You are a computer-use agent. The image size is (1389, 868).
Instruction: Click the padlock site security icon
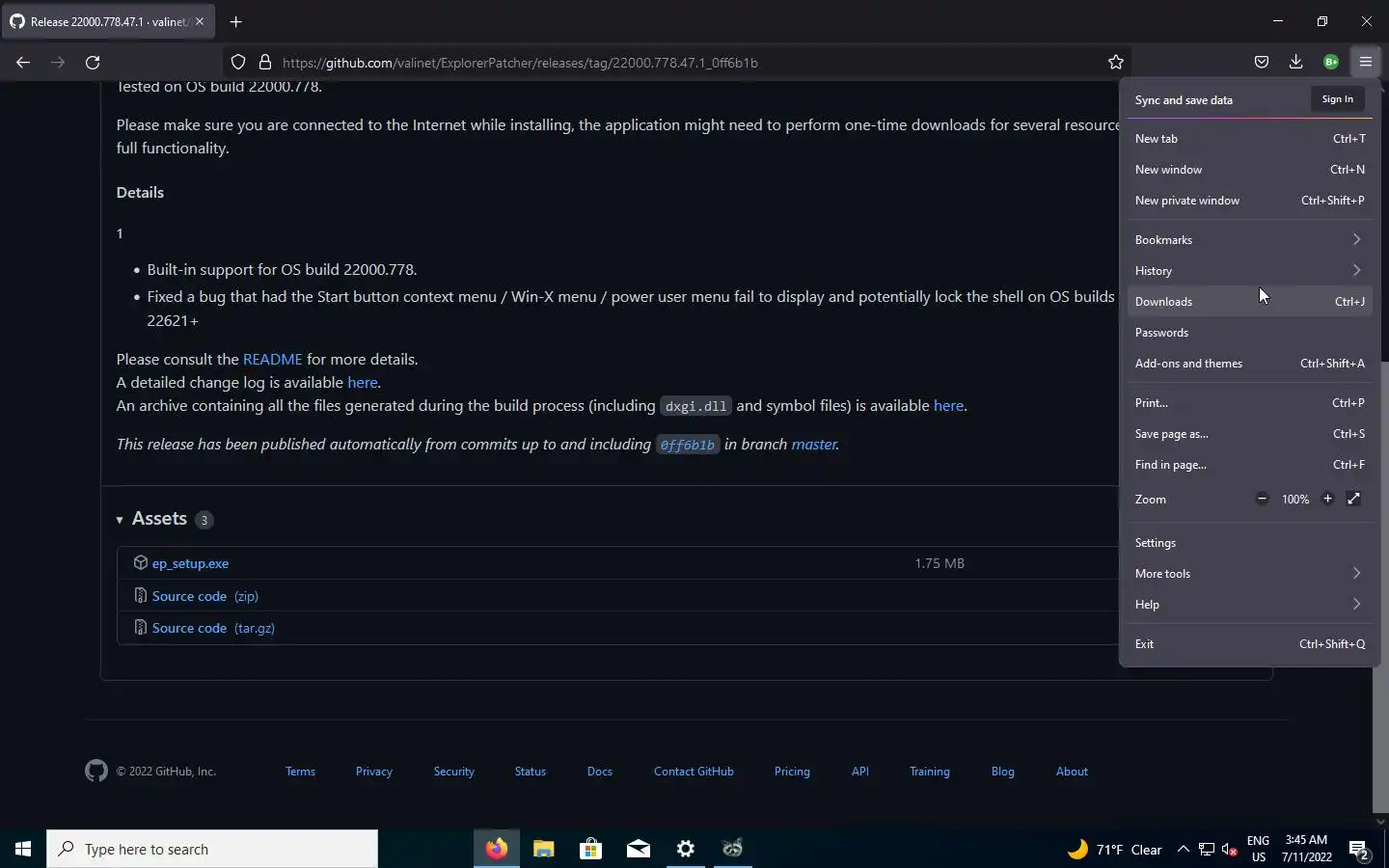pyautogui.click(x=265, y=63)
